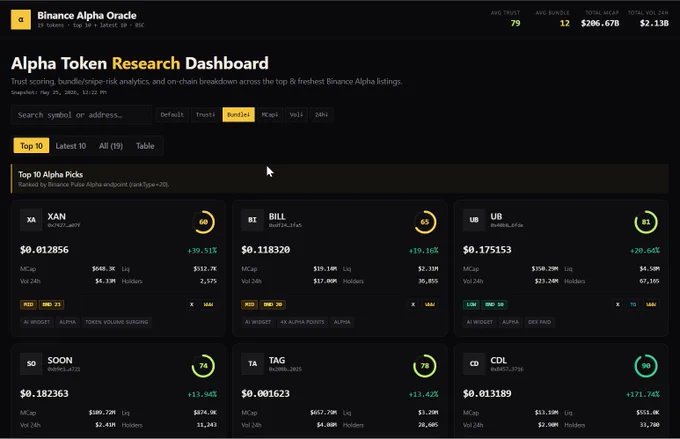
Task: Switch to the Top 10 tab
Action: click(31, 146)
